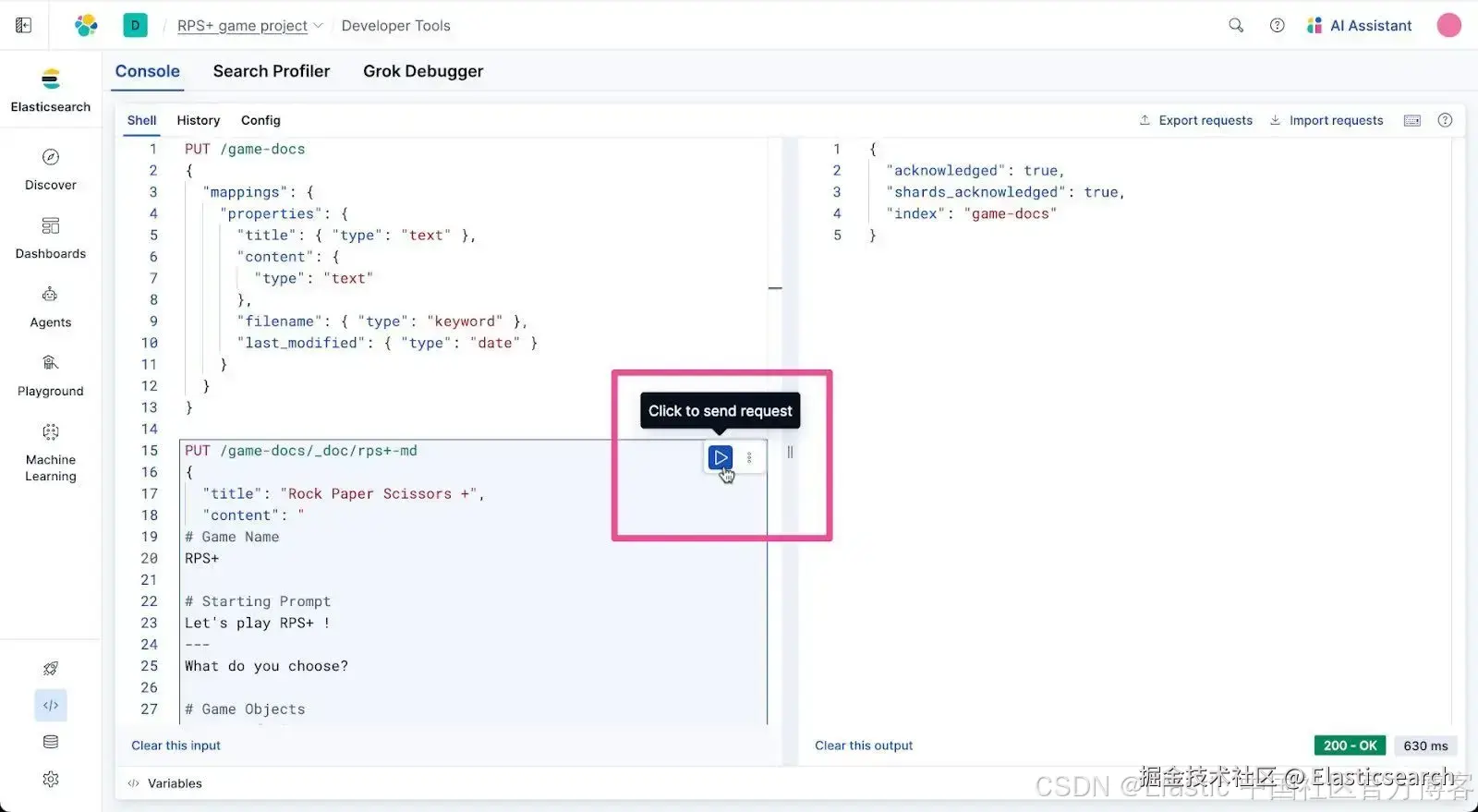Viewport: 1478px width, 812px height.
Task: Click the "Rock Paper Scissors +" title line
Action: 344,493
